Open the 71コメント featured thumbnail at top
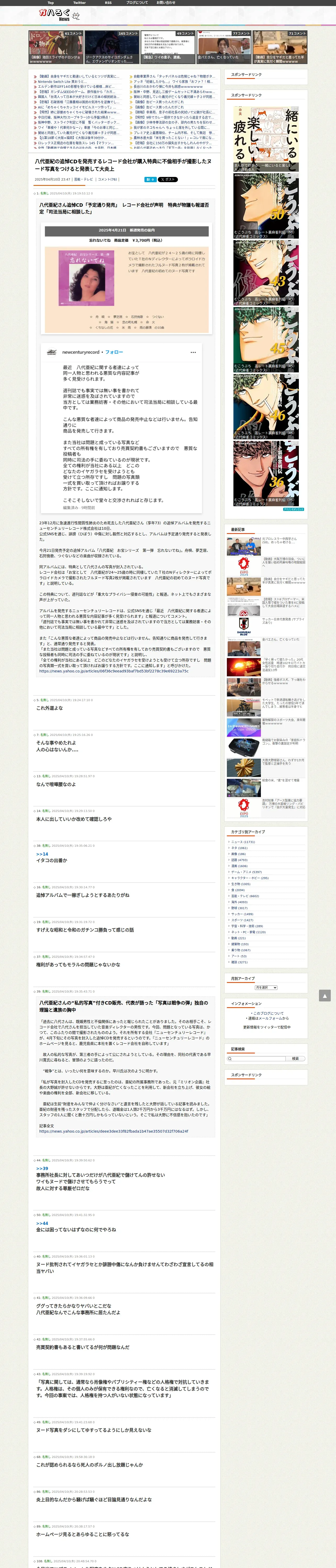Image resolution: width=336 pixels, height=1568 pixels. (x=280, y=47)
